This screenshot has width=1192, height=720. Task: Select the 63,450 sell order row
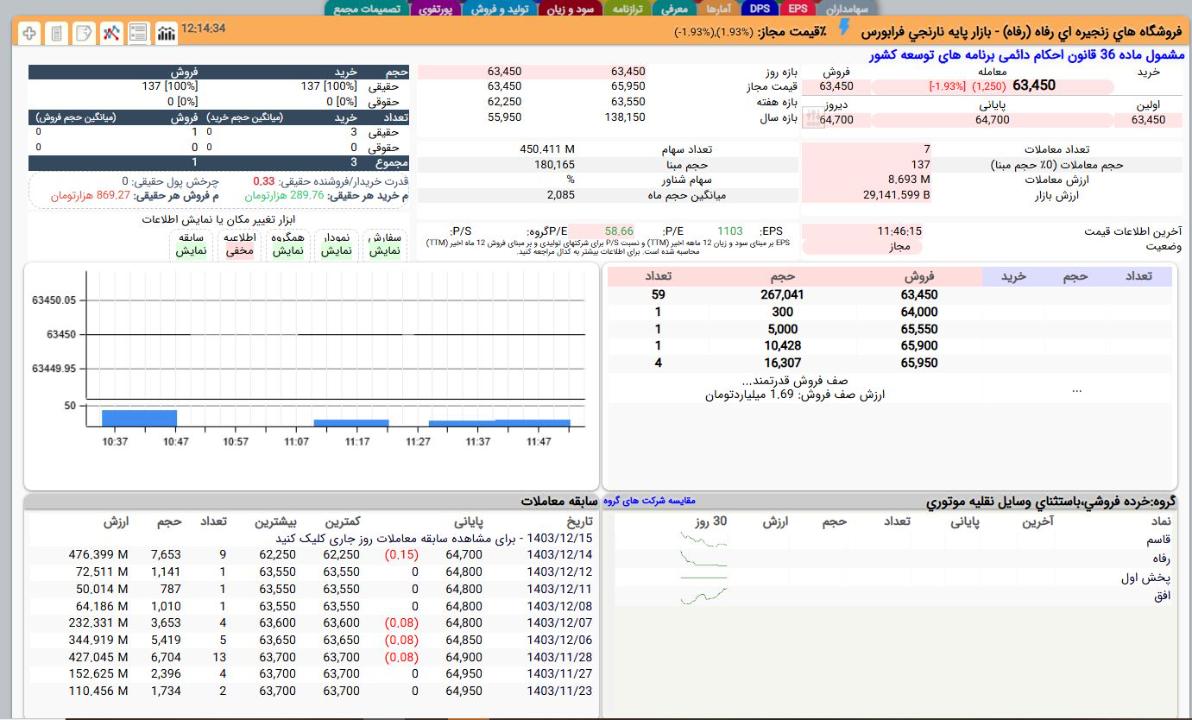pos(919,295)
